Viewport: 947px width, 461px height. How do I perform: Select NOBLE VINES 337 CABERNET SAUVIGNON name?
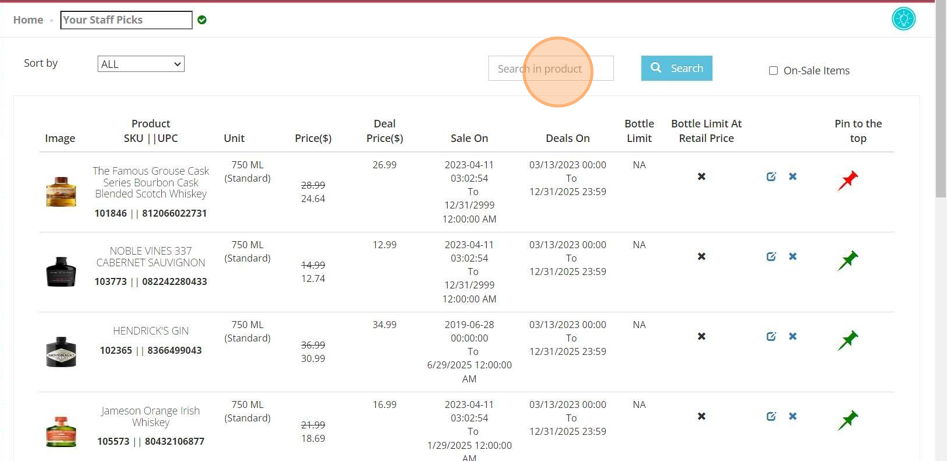[x=151, y=257]
